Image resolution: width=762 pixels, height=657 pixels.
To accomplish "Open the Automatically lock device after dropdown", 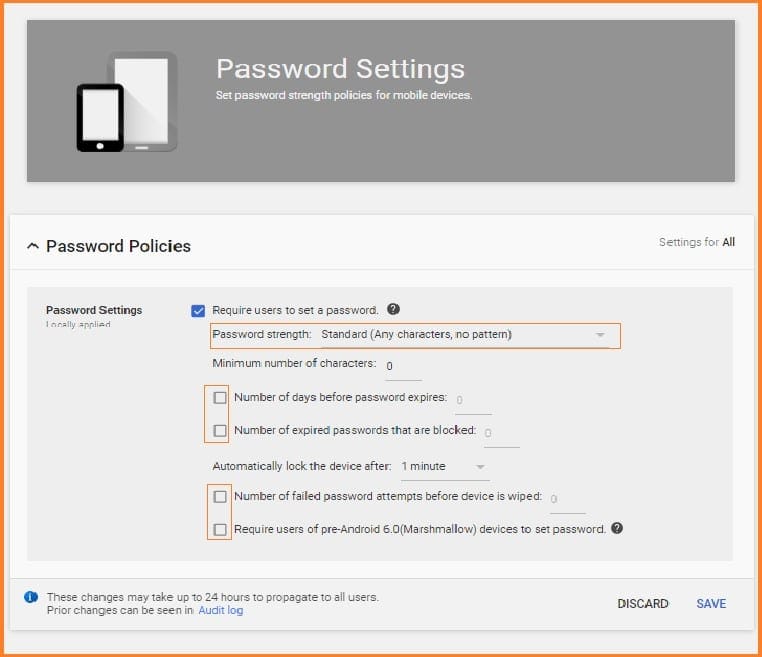I will pos(443,466).
